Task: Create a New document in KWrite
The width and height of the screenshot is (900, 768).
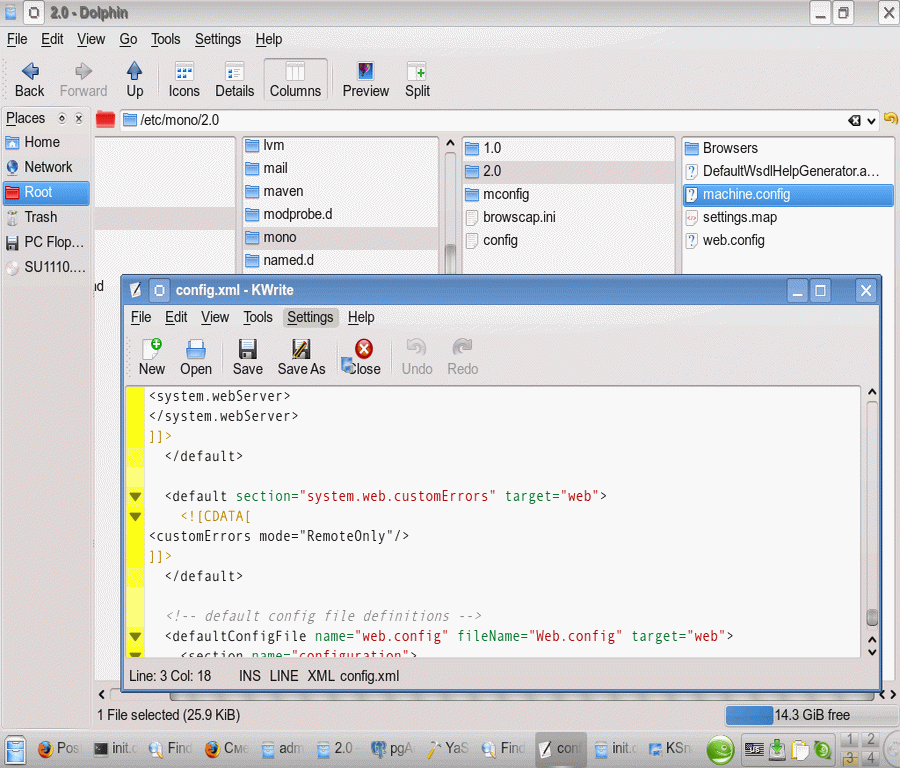Action: pos(152,358)
